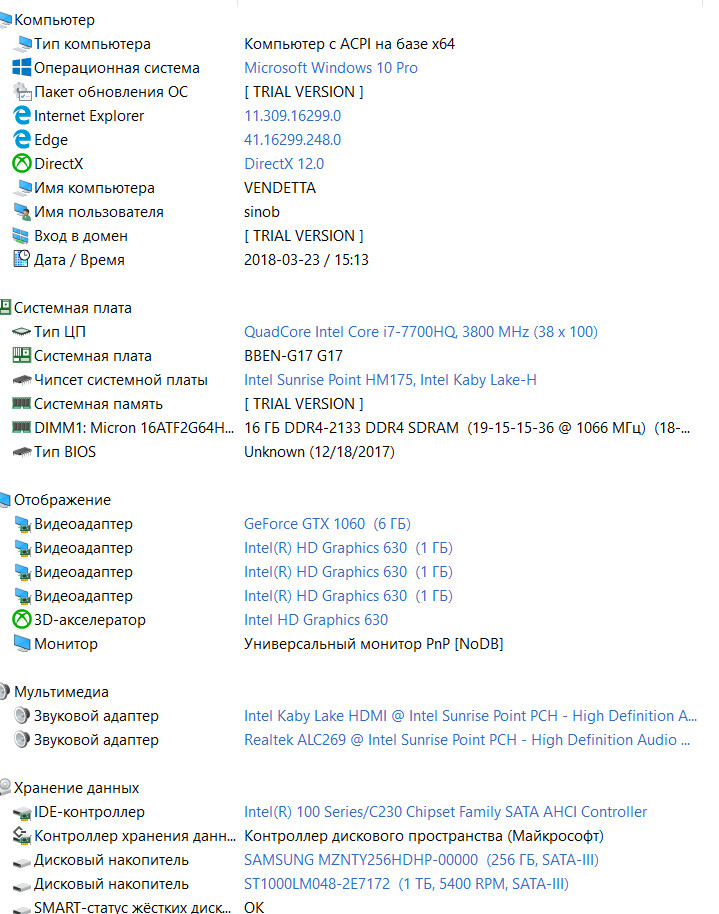The image size is (719, 914).
Task: Click the DirectX Xbox-style icon
Action: point(22,163)
